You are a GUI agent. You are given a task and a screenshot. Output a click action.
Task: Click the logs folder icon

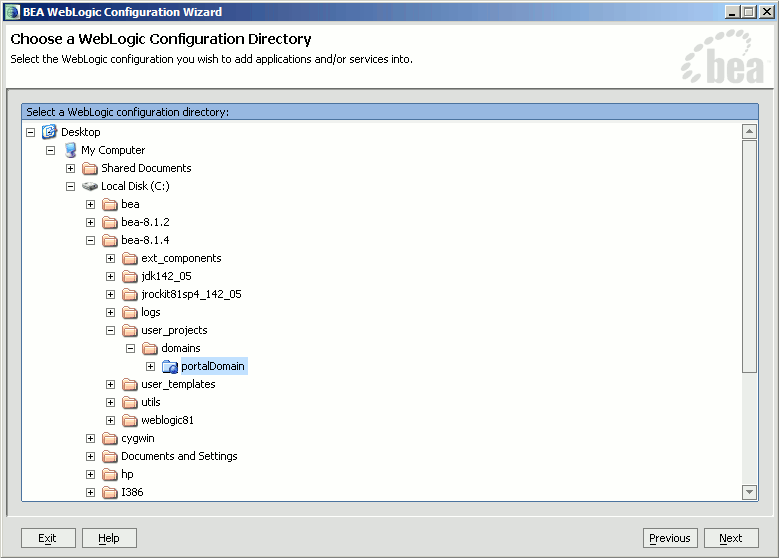[130, 313]
